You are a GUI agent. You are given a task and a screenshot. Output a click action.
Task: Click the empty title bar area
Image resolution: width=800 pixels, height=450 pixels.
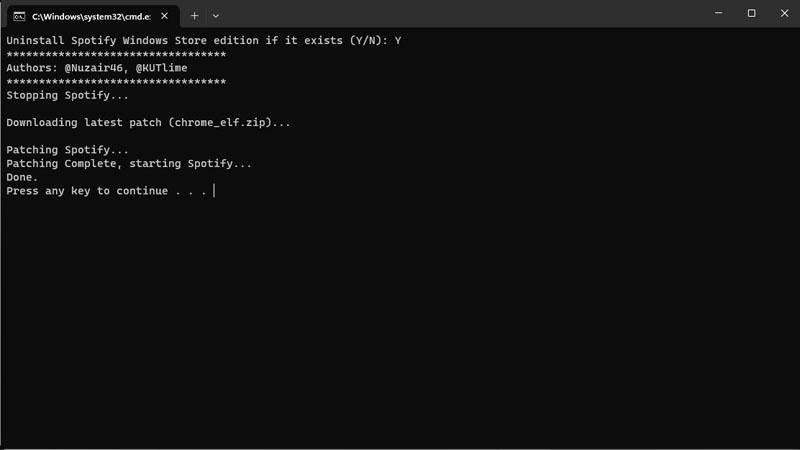coord(459,14)
